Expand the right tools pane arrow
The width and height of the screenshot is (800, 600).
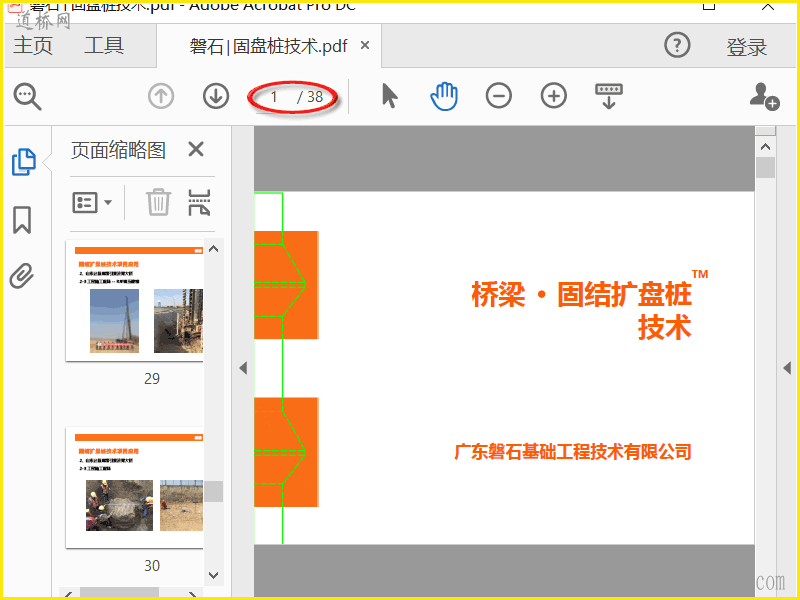(787, 368)
